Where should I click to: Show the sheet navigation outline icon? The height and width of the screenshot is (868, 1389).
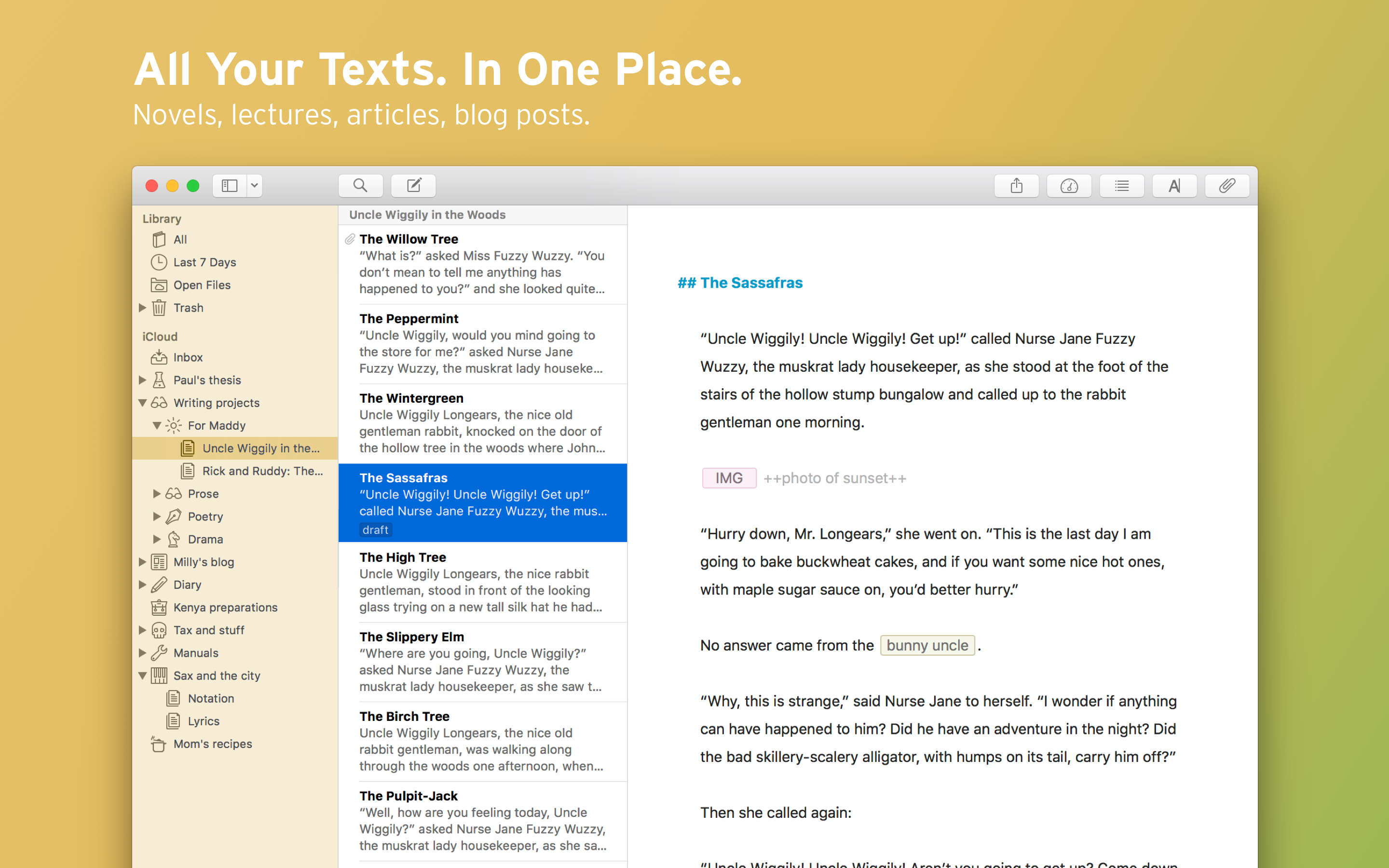(1121, 186)
